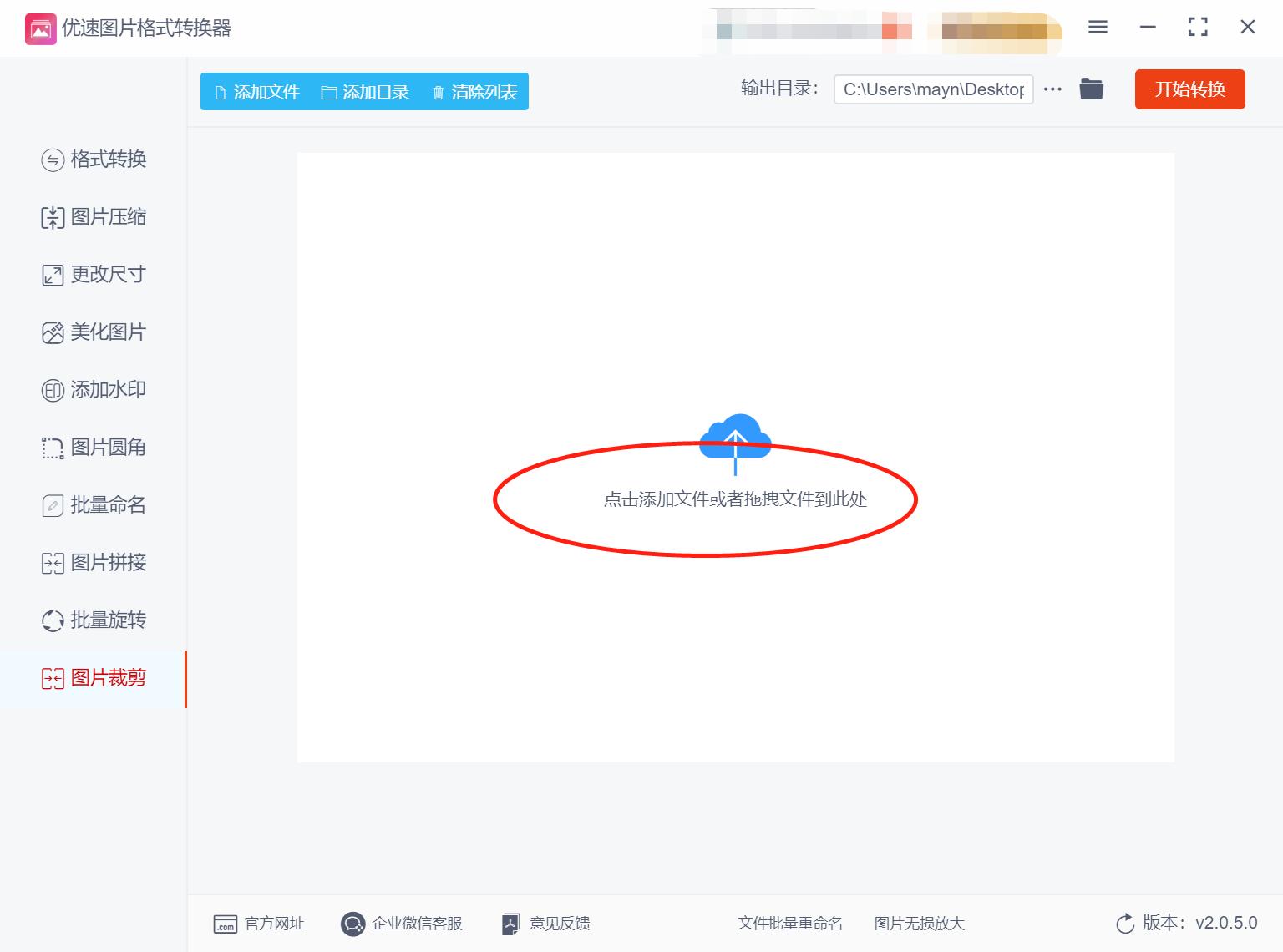The height and width of the screenshot is (952, 1283).
Task: Open the hamburger menu at top right
Action: tap(1097, 27)
